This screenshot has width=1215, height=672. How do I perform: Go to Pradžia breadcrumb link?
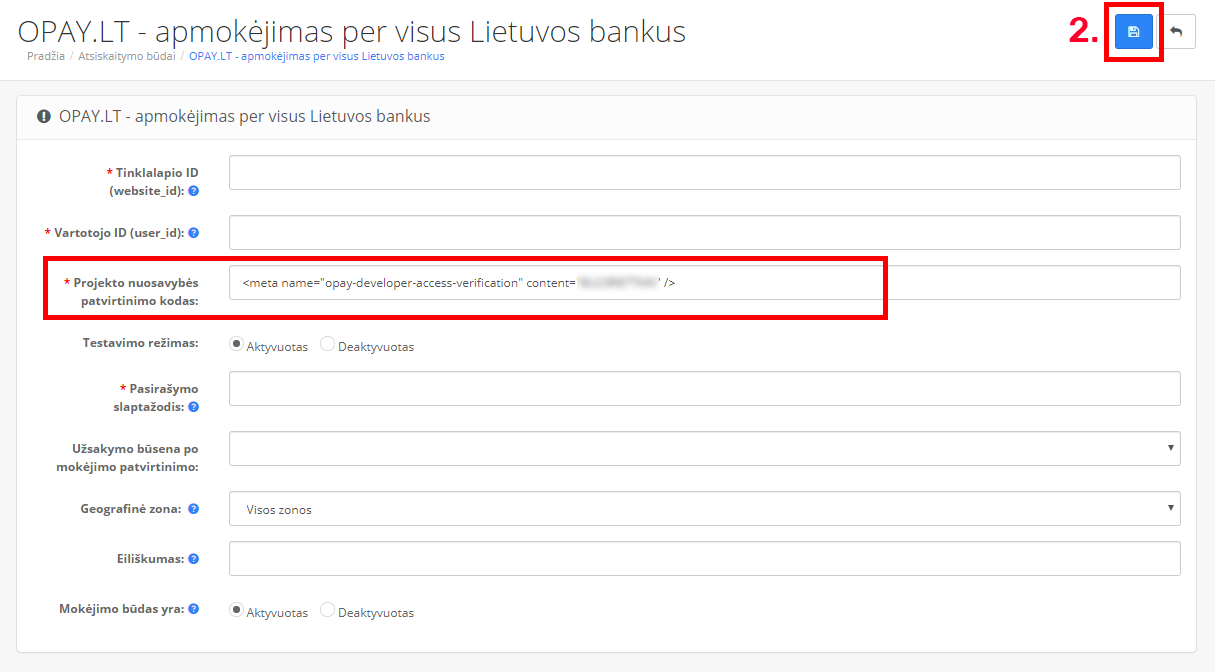pyautogui.click(x=46, y=56)
